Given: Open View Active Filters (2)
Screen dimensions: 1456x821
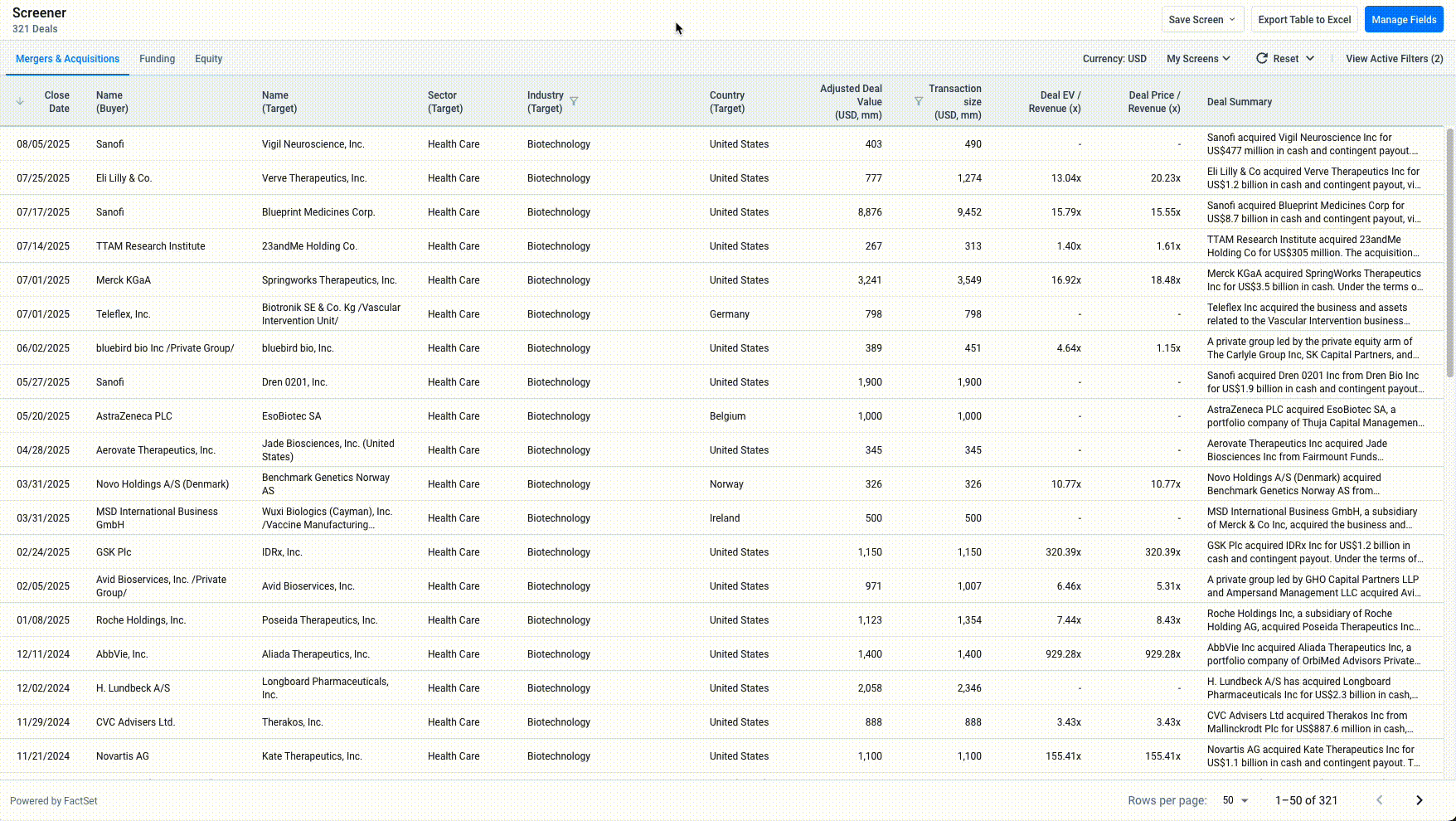Looking at the screenshot, I should [x=1394, y=59].
